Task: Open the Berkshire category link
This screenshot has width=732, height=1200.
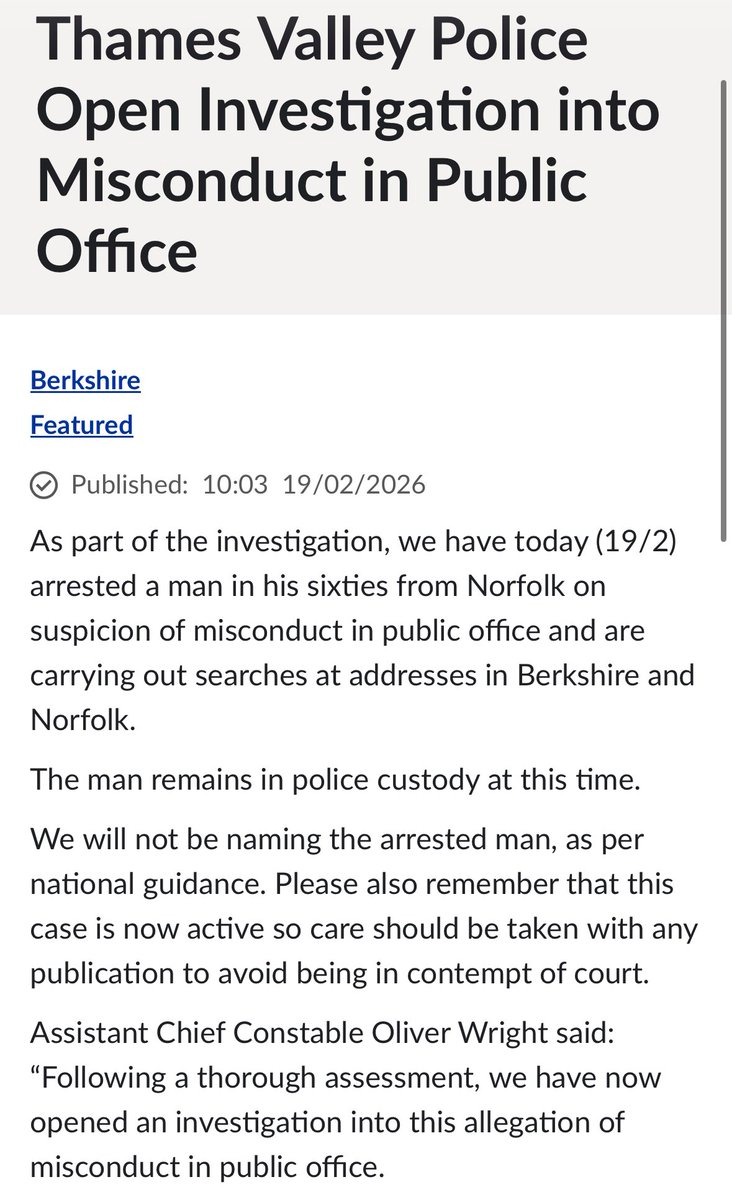Action: pyautogui.click(x=85, y=380)
